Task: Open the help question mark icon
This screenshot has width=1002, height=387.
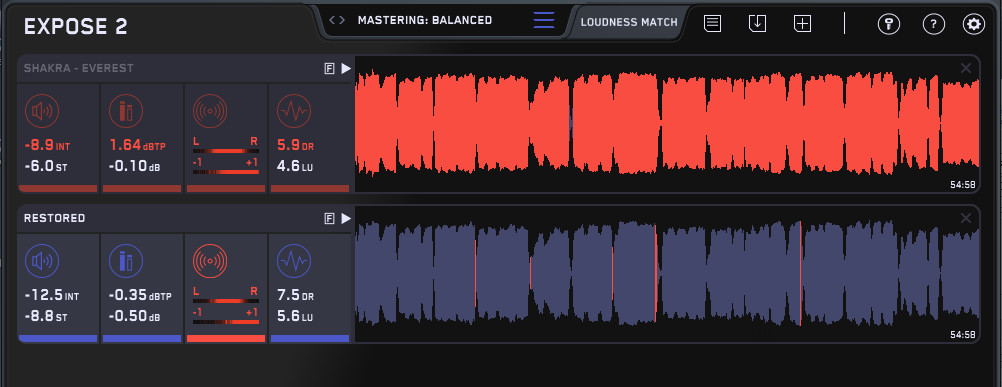Action: 934,24
